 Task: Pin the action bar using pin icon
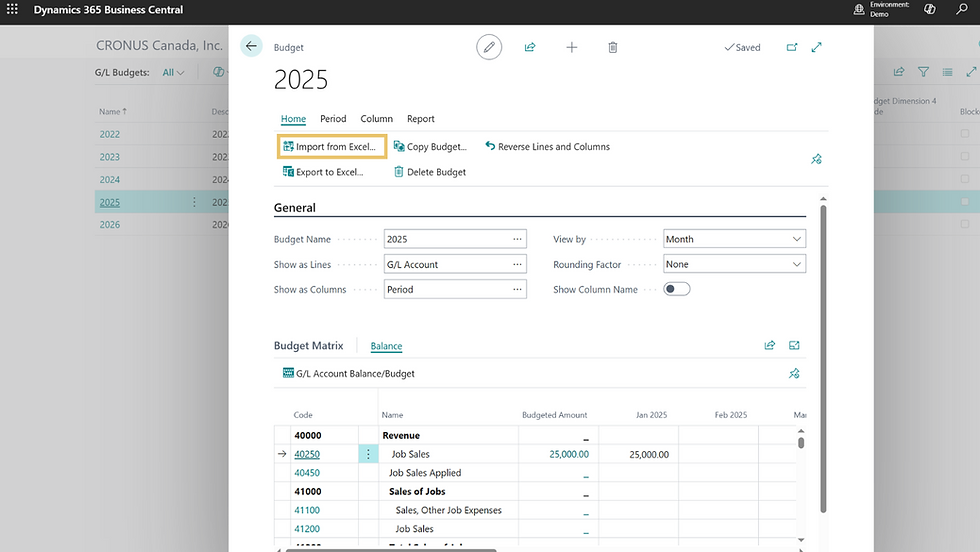(x=816, y=159)
